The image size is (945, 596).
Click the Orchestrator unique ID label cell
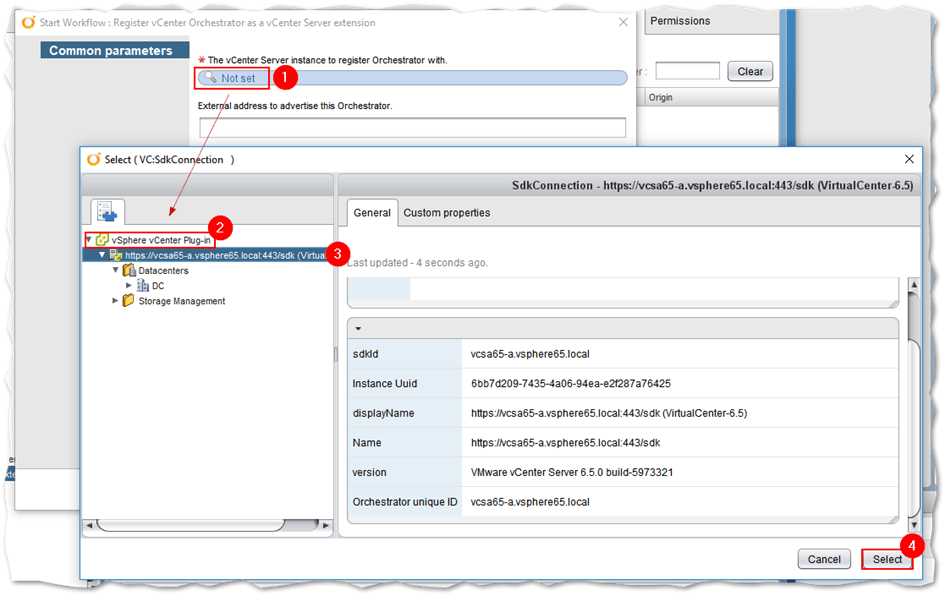point(405,502)
